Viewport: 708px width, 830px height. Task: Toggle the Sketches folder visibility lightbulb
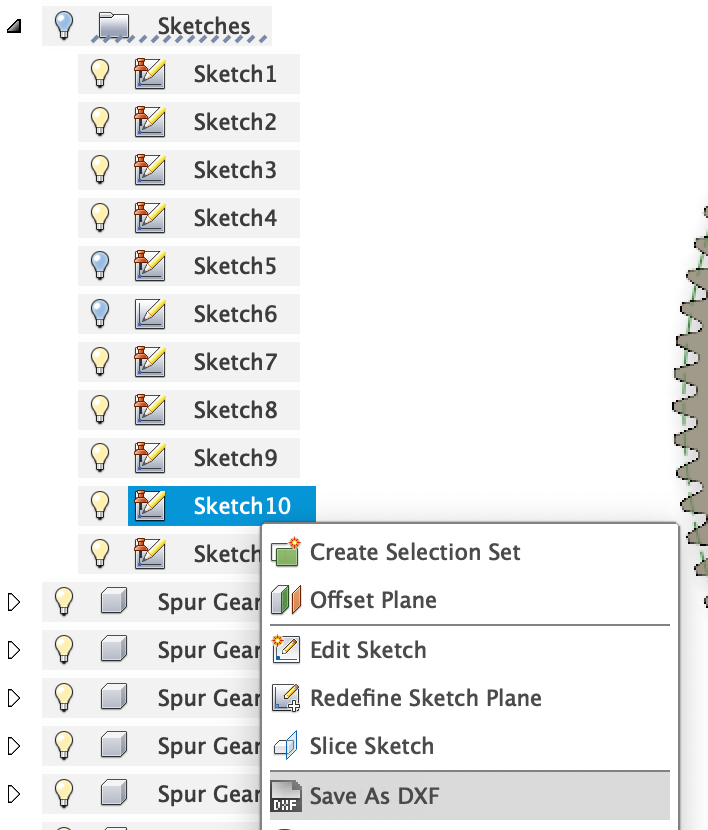click(x=64, y=26)
